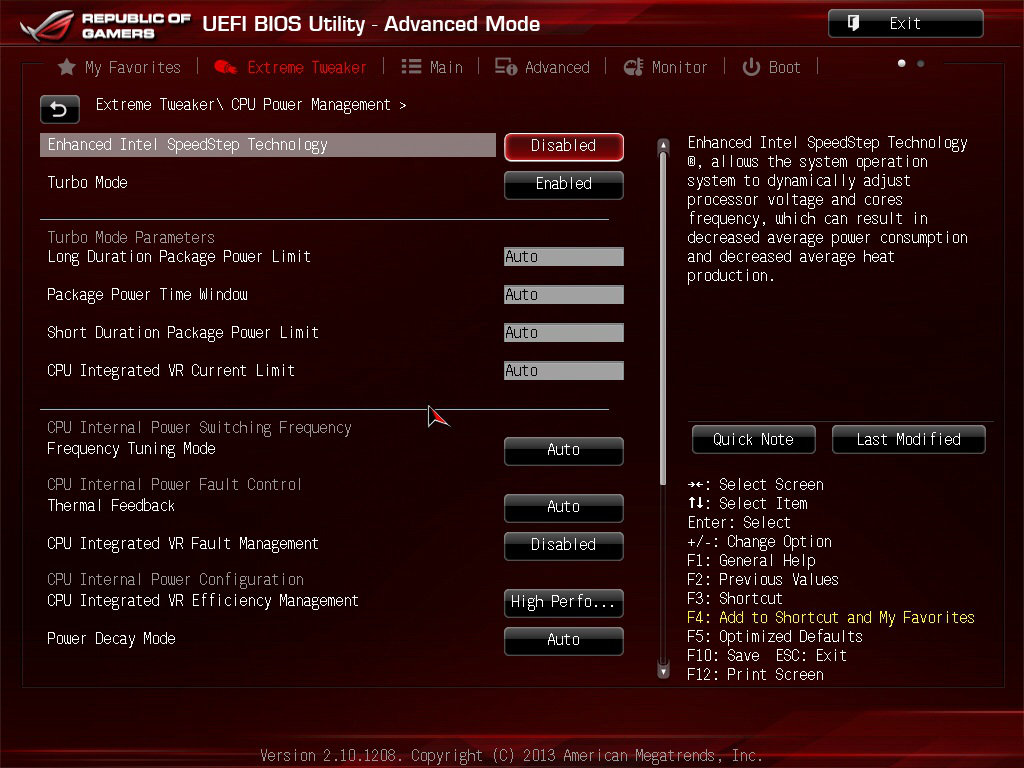
Task: Click Package Power Time Window field
Action: coord(564,295)
